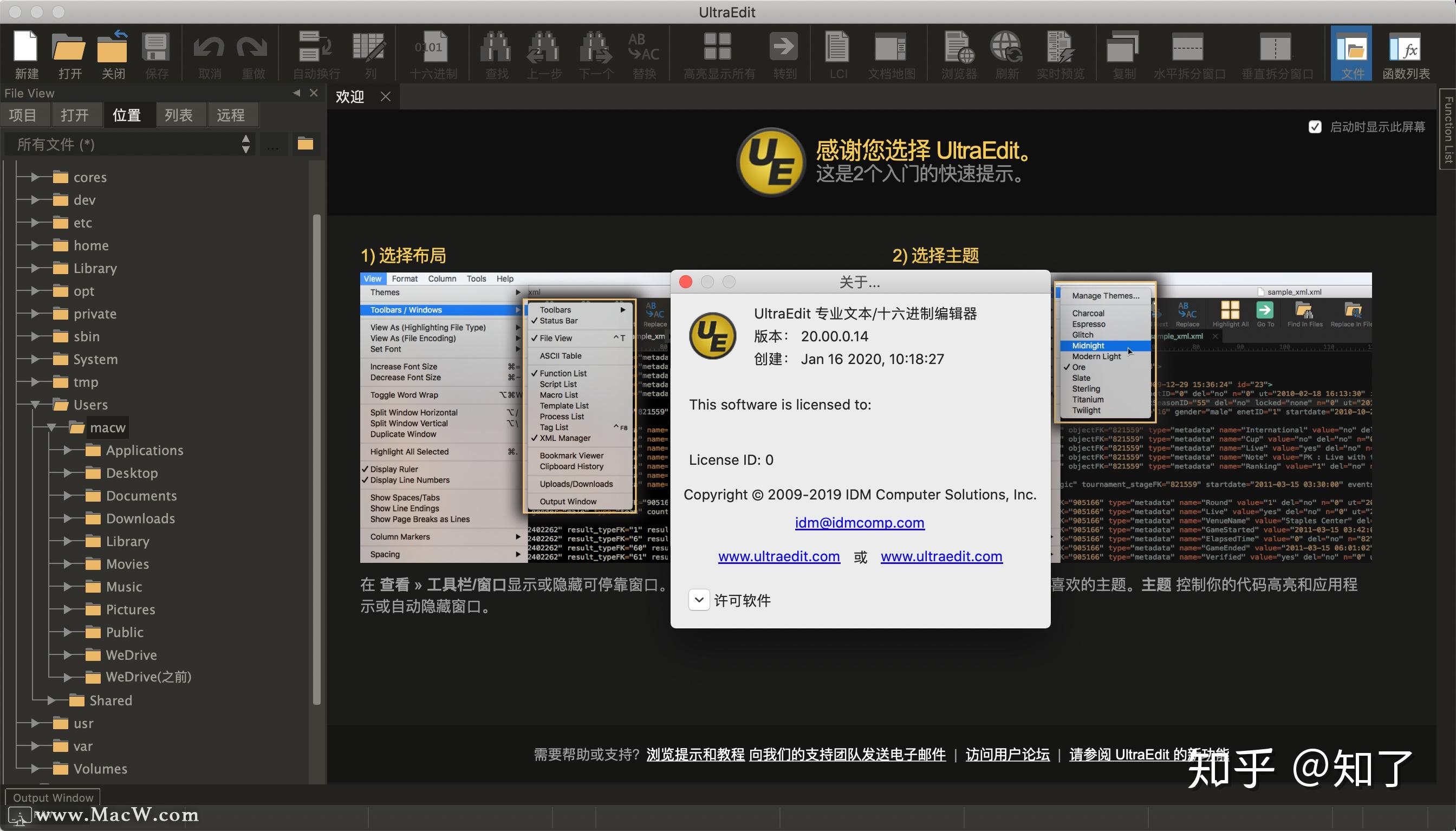The width and height of the screenshot is (1456, 831).
Task: Open the function list panel
Action: [x=1409, y=54]
